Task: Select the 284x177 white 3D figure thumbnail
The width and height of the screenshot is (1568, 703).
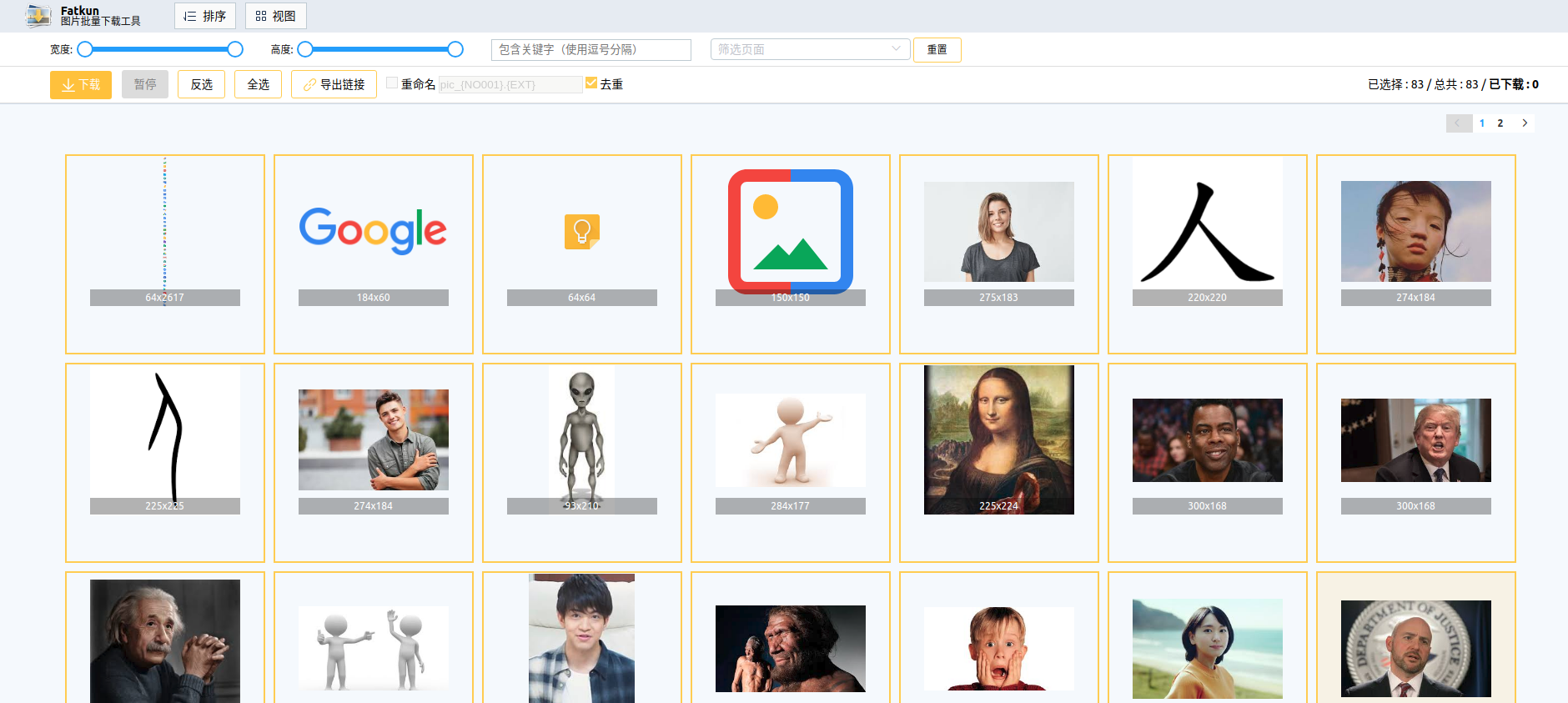Action: (x=791, y=440)
